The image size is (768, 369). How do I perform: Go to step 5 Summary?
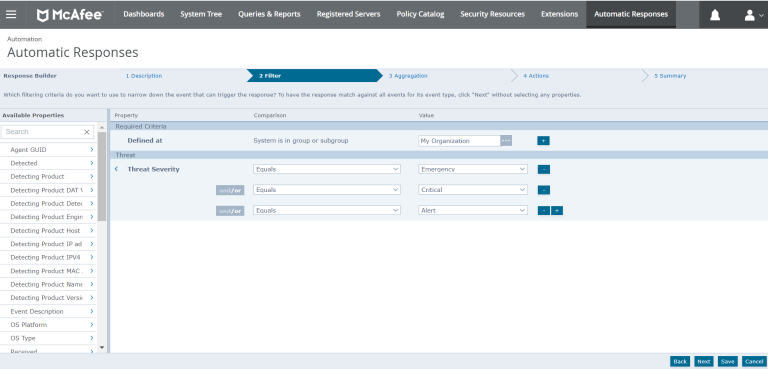click(x=670, y=76)
